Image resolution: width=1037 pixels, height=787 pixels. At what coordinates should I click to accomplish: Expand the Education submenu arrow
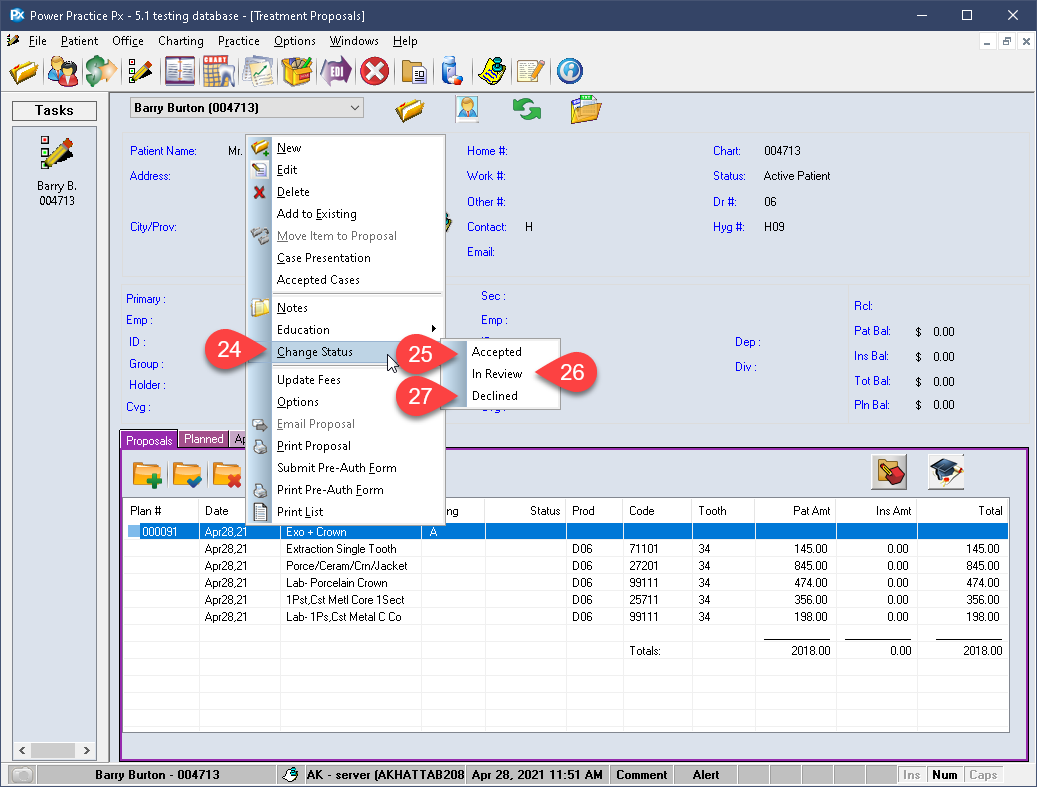(x=434, y=329)
